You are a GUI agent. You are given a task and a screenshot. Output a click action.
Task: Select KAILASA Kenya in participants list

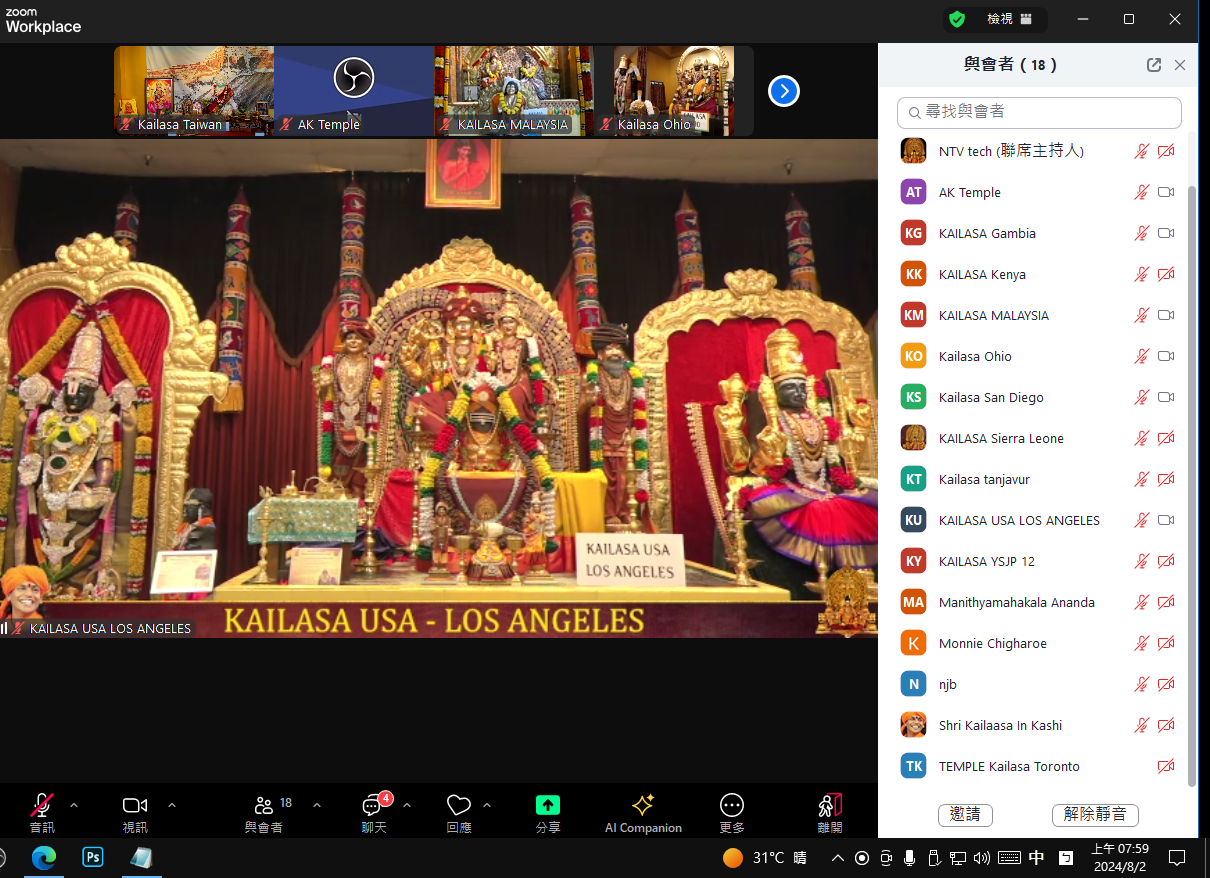[982, 274]
